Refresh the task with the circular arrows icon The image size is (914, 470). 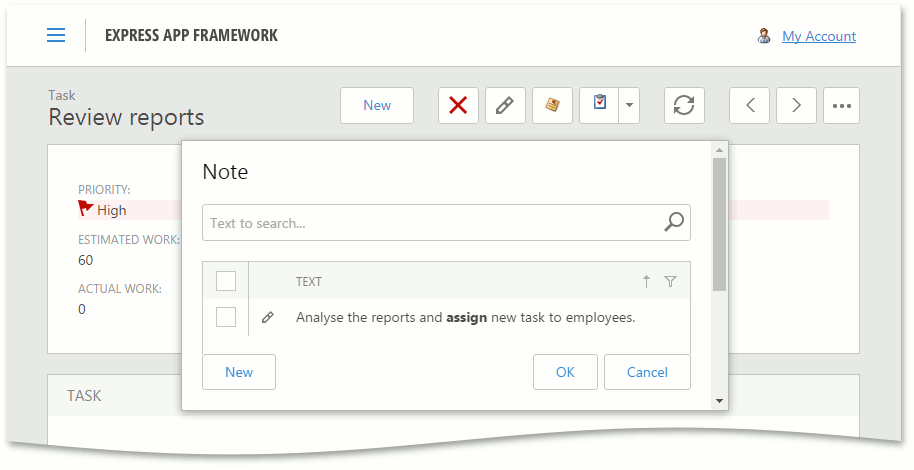coord(684,105)
